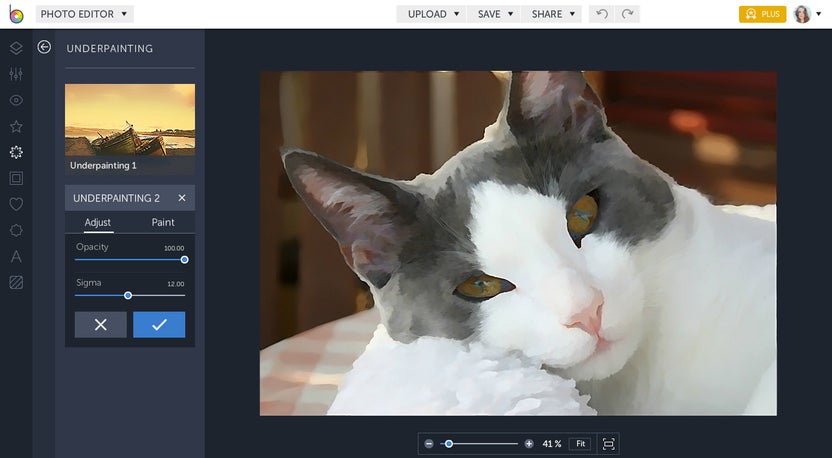Expand the account menu arrow
832x458 pixels.
(819, 14)
